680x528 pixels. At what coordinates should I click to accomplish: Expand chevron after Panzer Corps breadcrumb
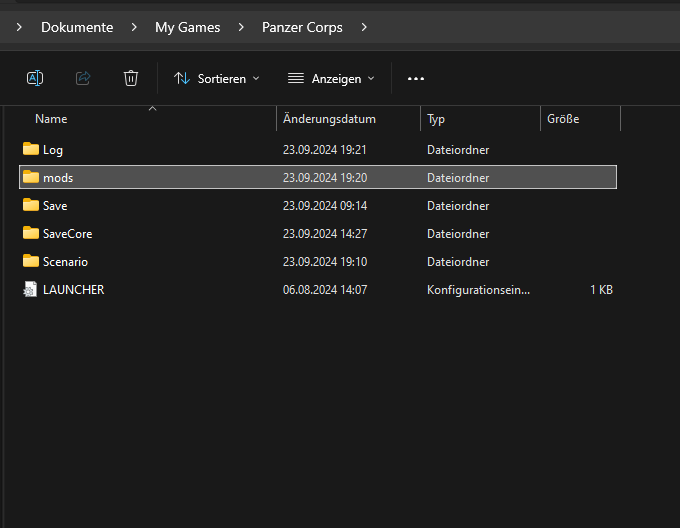pos(364,27)
